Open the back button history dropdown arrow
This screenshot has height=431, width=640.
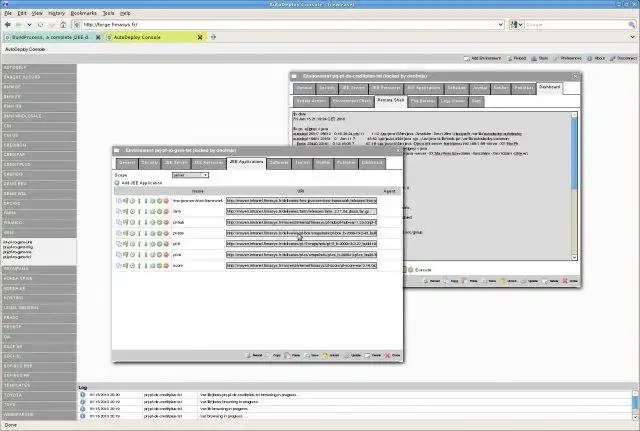(x=29, y=24)
